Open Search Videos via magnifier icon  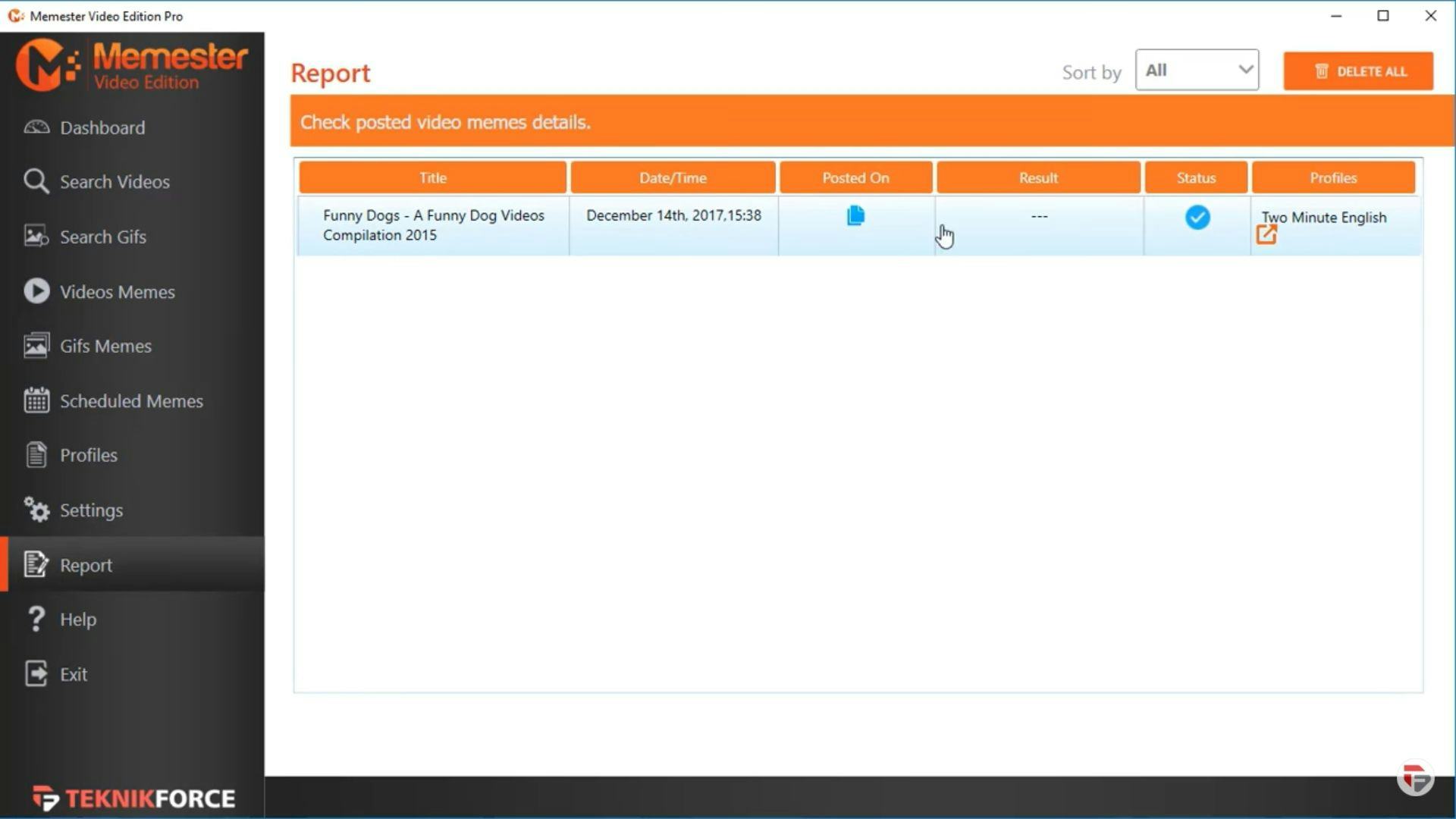pos(36,181)
